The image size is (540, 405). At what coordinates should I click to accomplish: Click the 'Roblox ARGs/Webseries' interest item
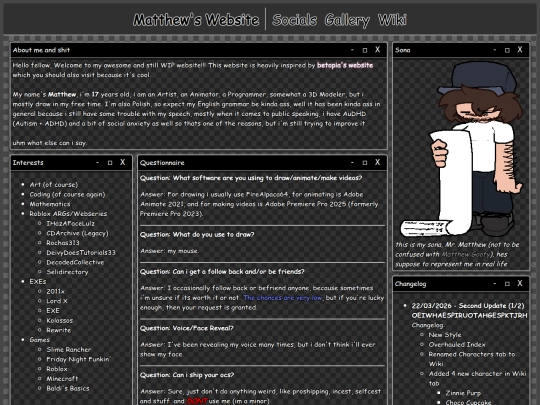[x=68, y=214]
